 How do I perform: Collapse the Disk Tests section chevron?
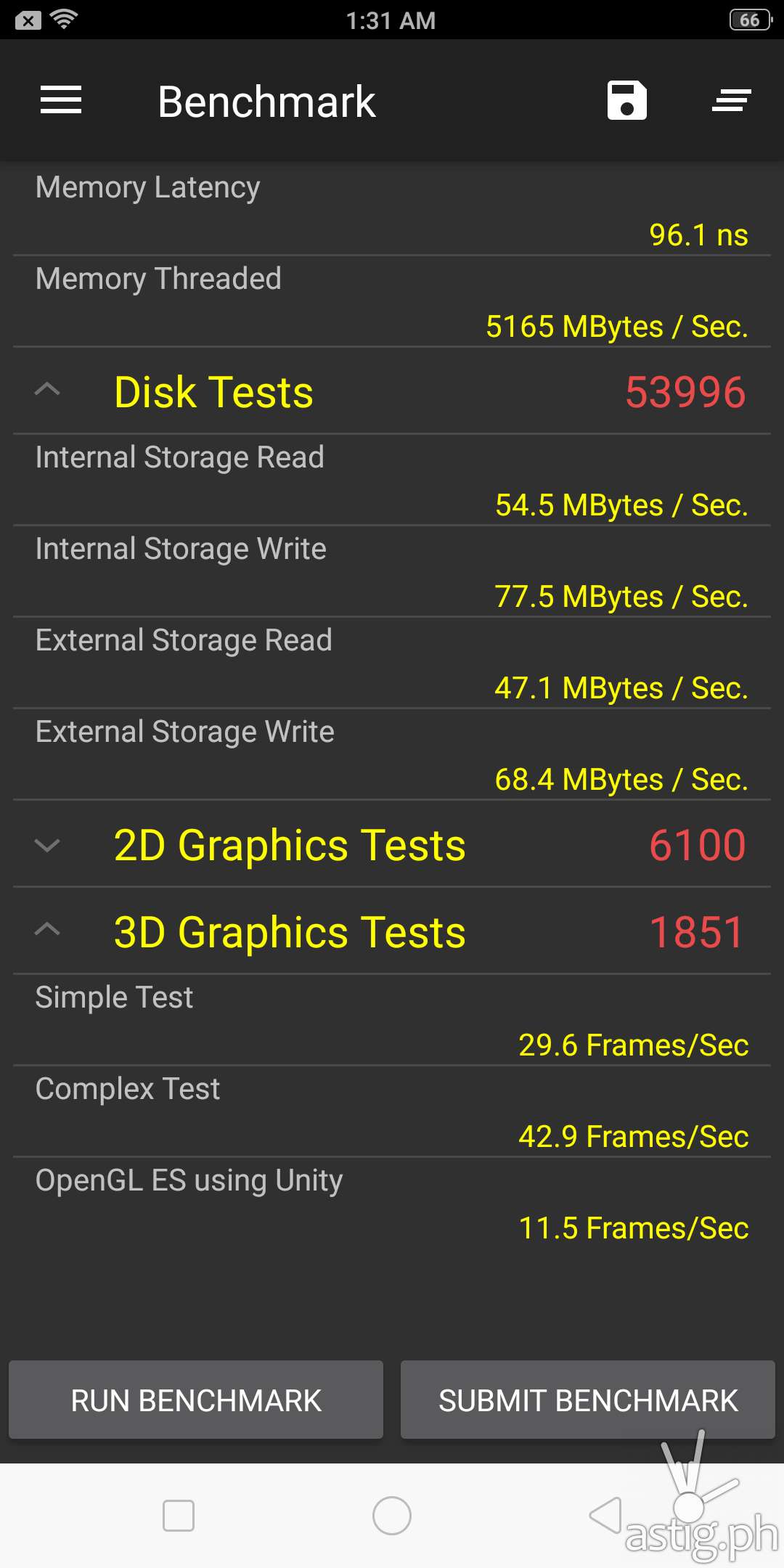tap(47, 391)
